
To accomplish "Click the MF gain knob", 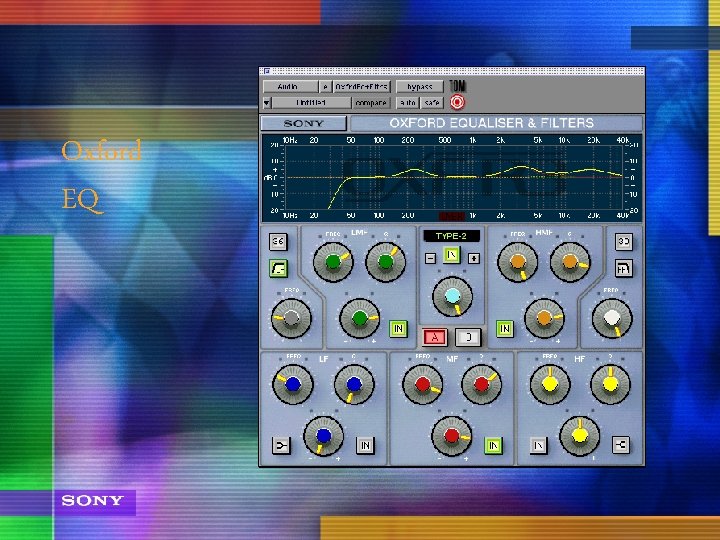I will [451, 436].
